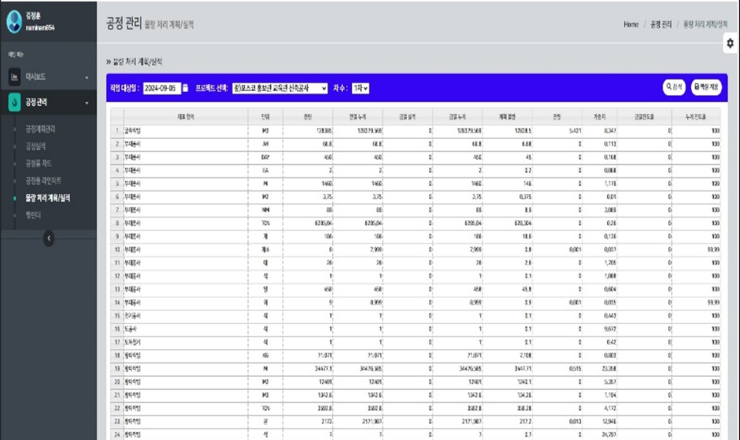The width and height of the screenshot is (740, 440).
Task: Click the 공정 관리 breadcrumb link
Action: coord(660,23)
